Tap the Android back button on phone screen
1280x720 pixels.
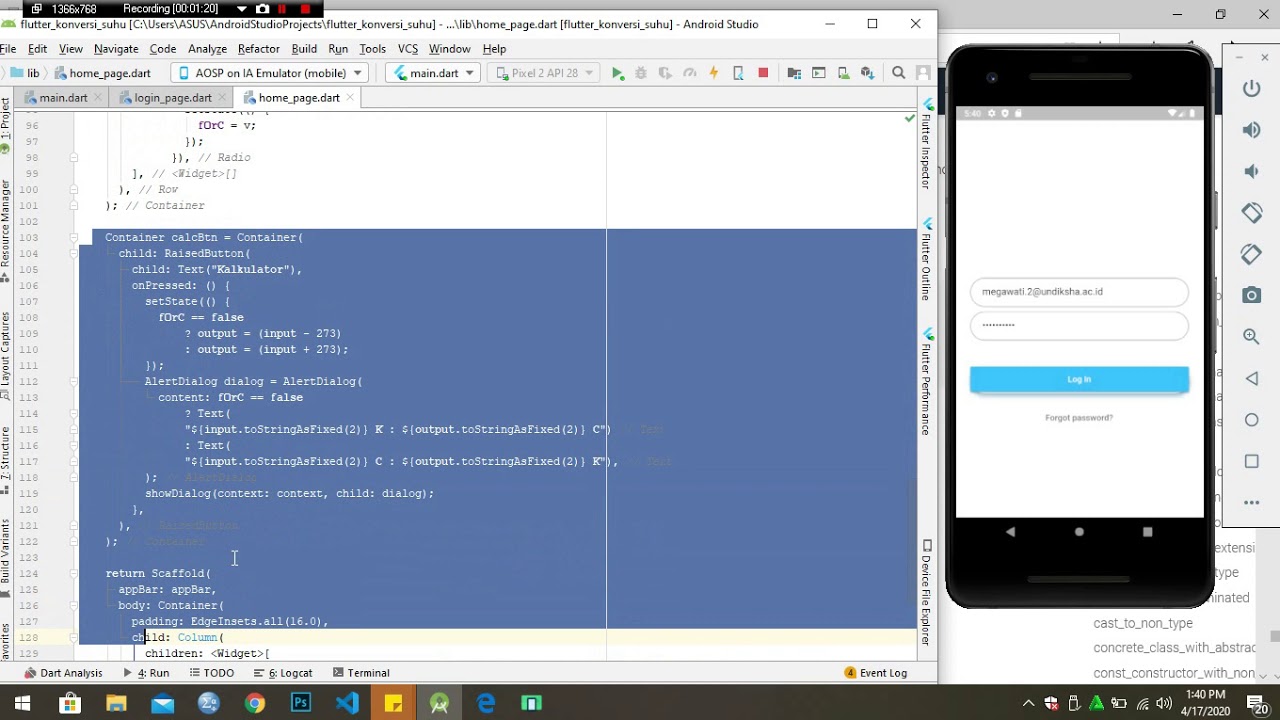point(1010,532)
